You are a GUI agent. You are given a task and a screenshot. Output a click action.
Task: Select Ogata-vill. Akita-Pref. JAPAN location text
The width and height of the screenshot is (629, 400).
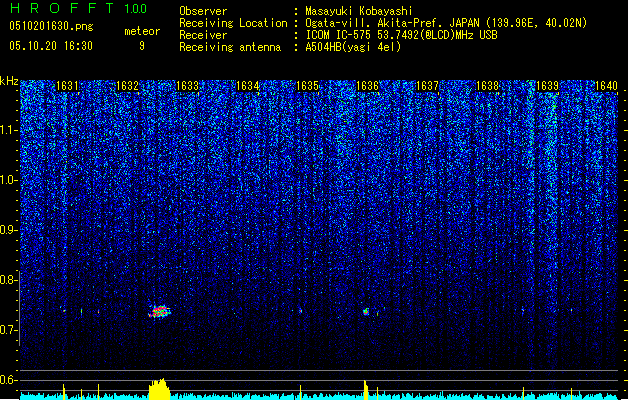click(446, 23)
